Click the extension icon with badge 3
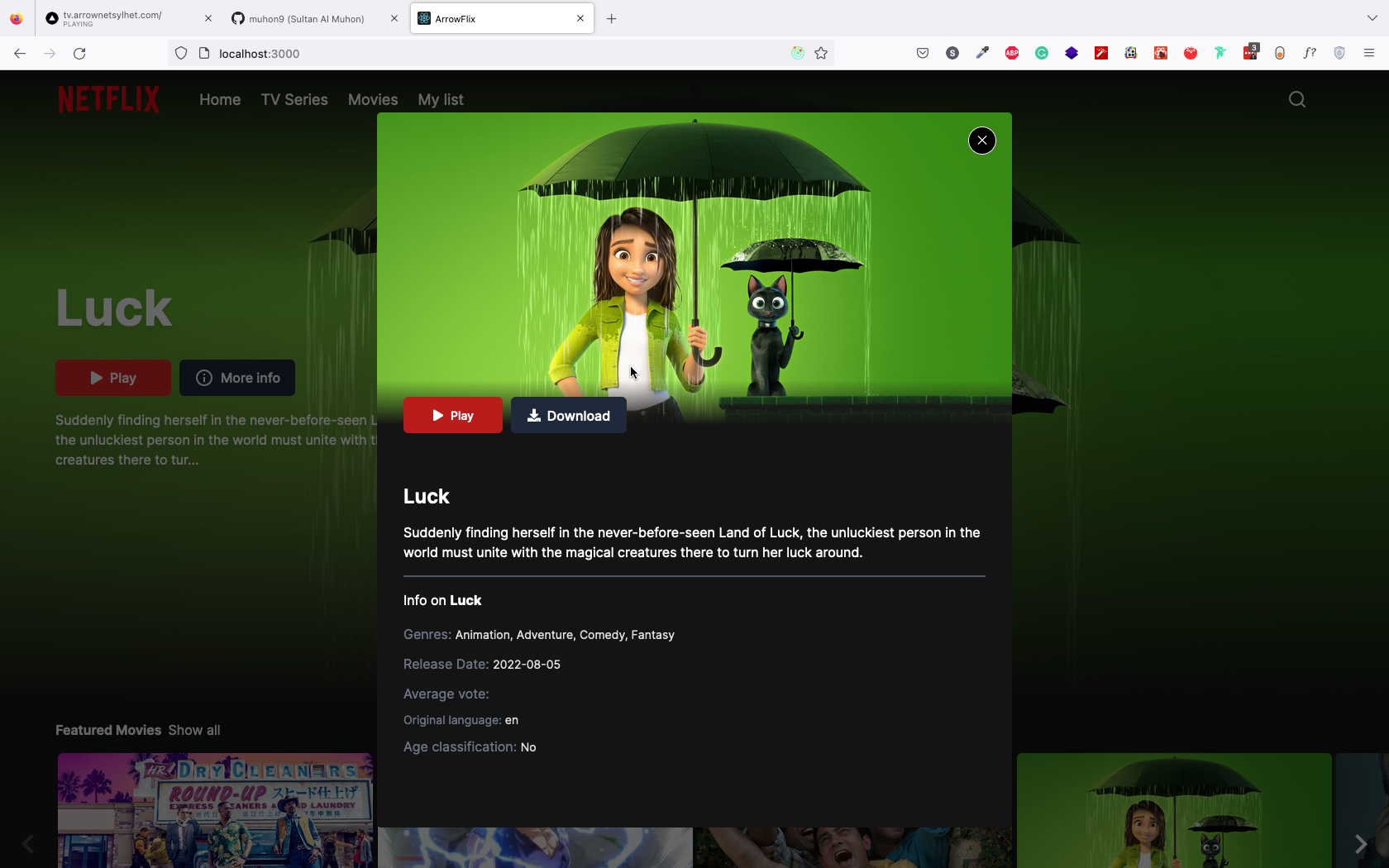1389x868 pixels. tap(1250, 53)
